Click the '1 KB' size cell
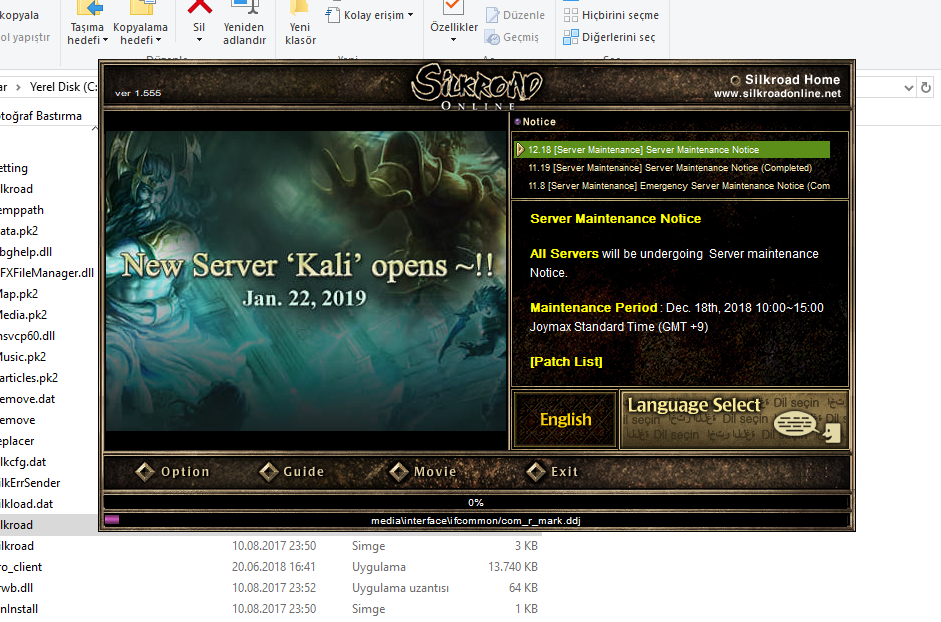This screenshot has height=622, width=941. 526,609
